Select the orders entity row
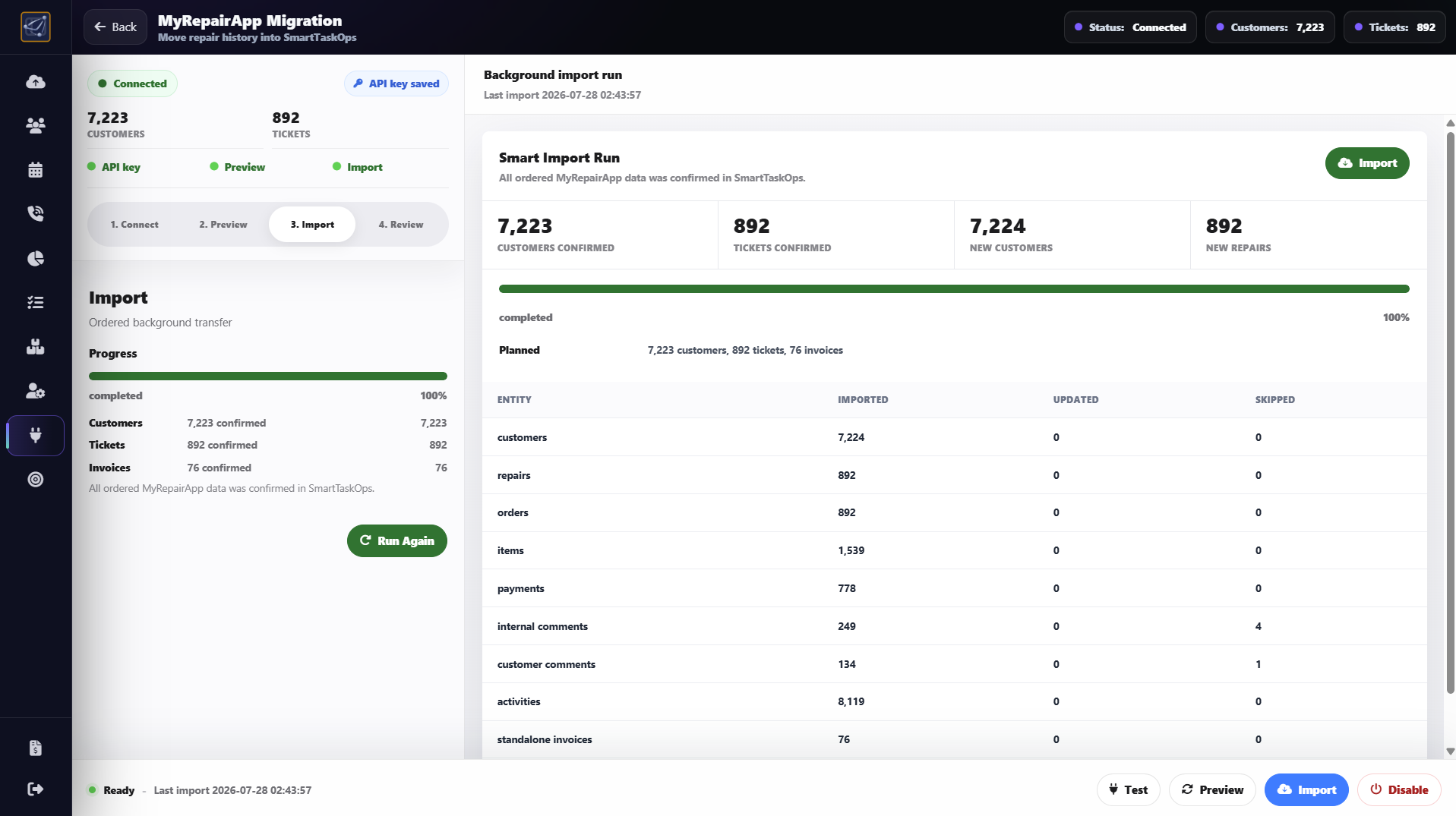The image size is (1456, 816). tap(954, 513)
